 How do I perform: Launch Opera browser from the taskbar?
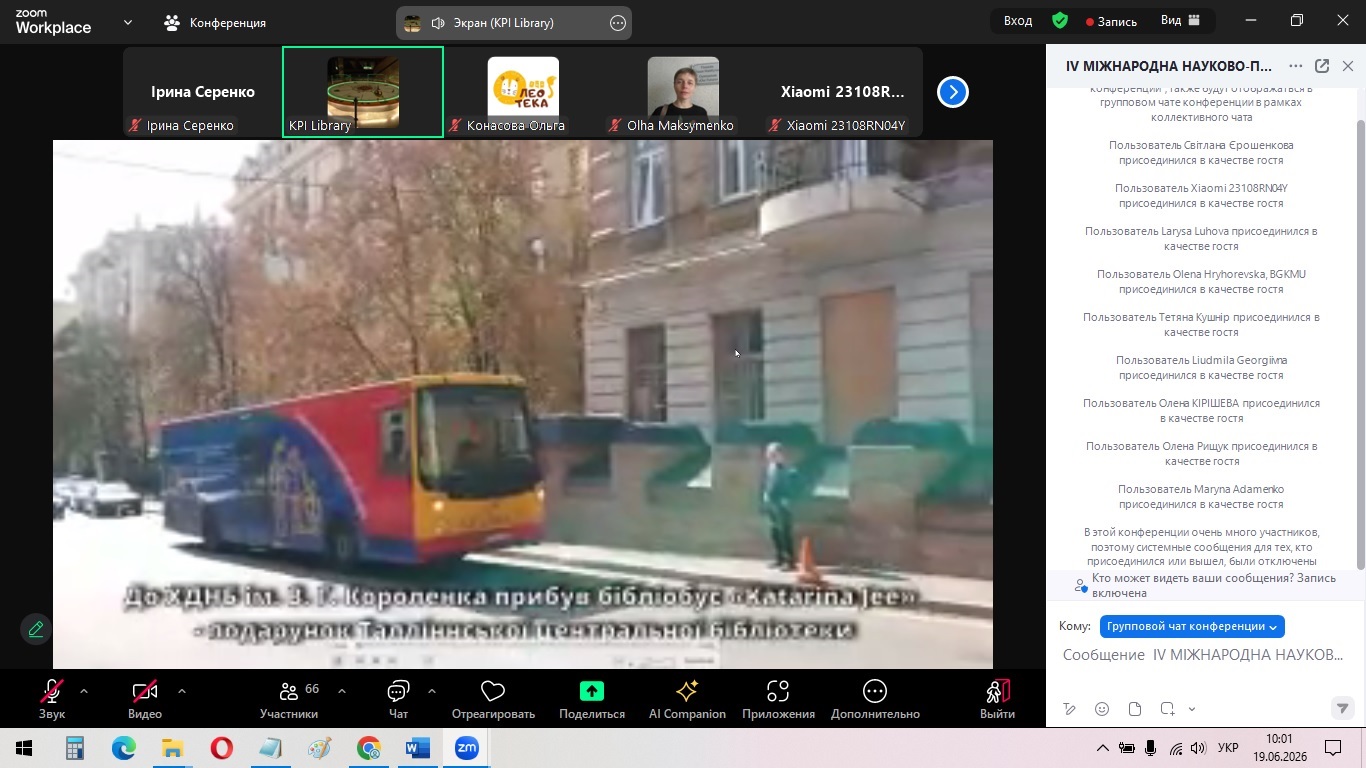[222, 748]
